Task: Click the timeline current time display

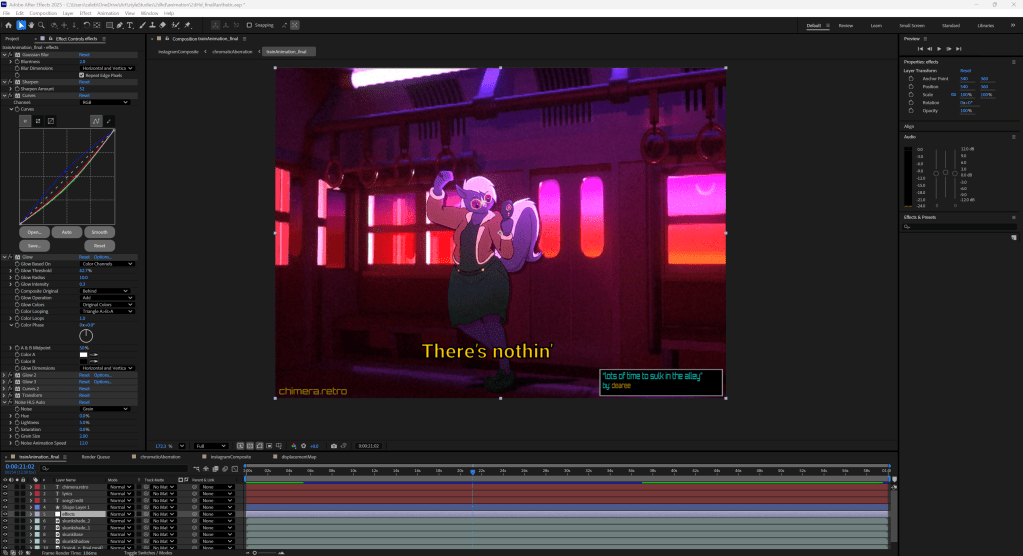Action: [x=20, y=466]
